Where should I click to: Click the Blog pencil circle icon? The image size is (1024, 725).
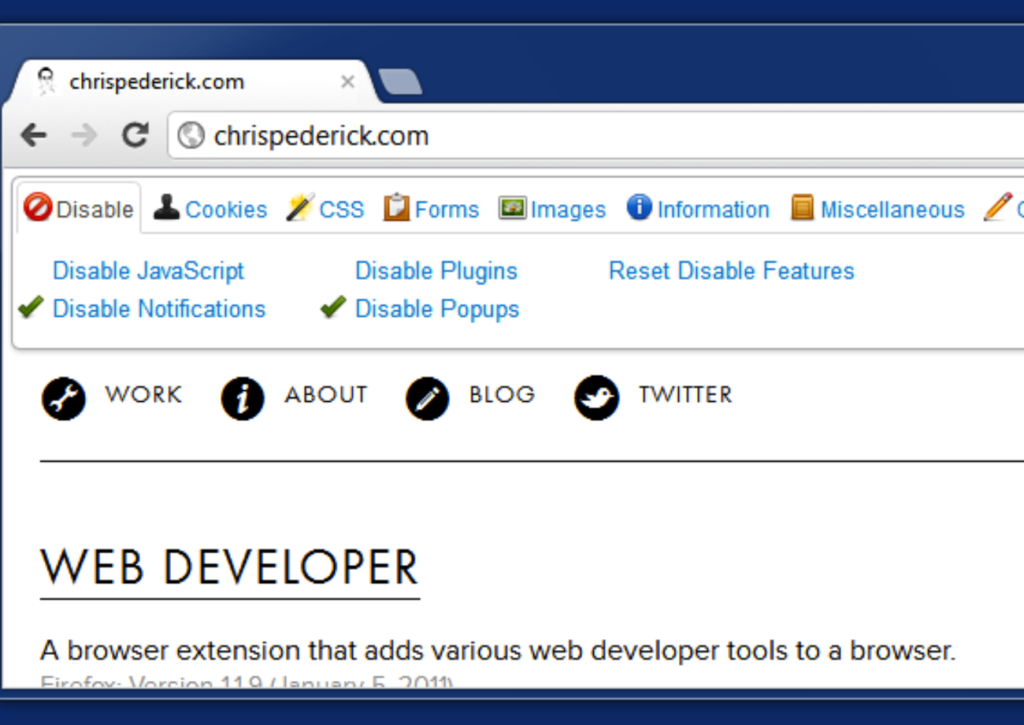[427, 398]
